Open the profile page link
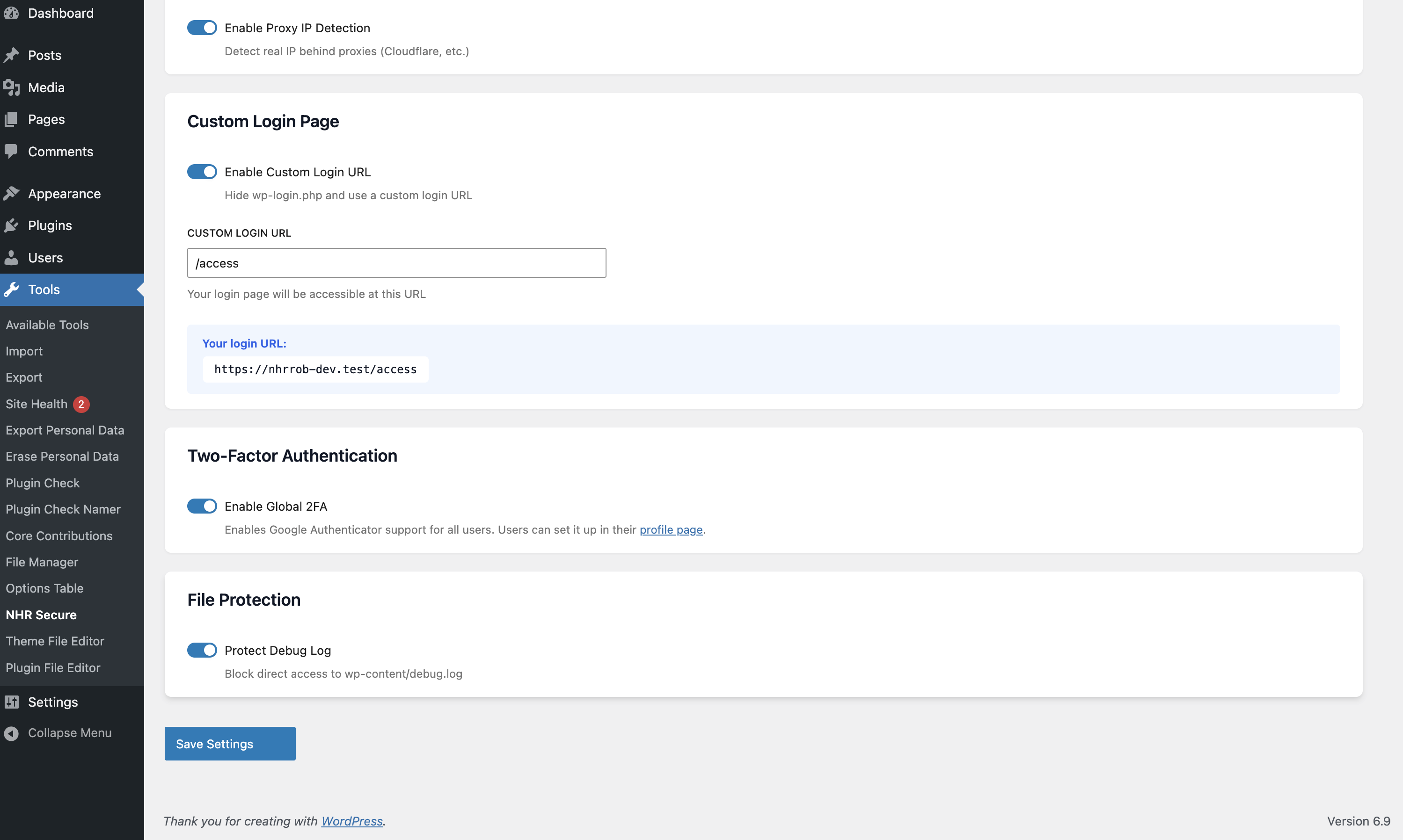 [671, 530]
